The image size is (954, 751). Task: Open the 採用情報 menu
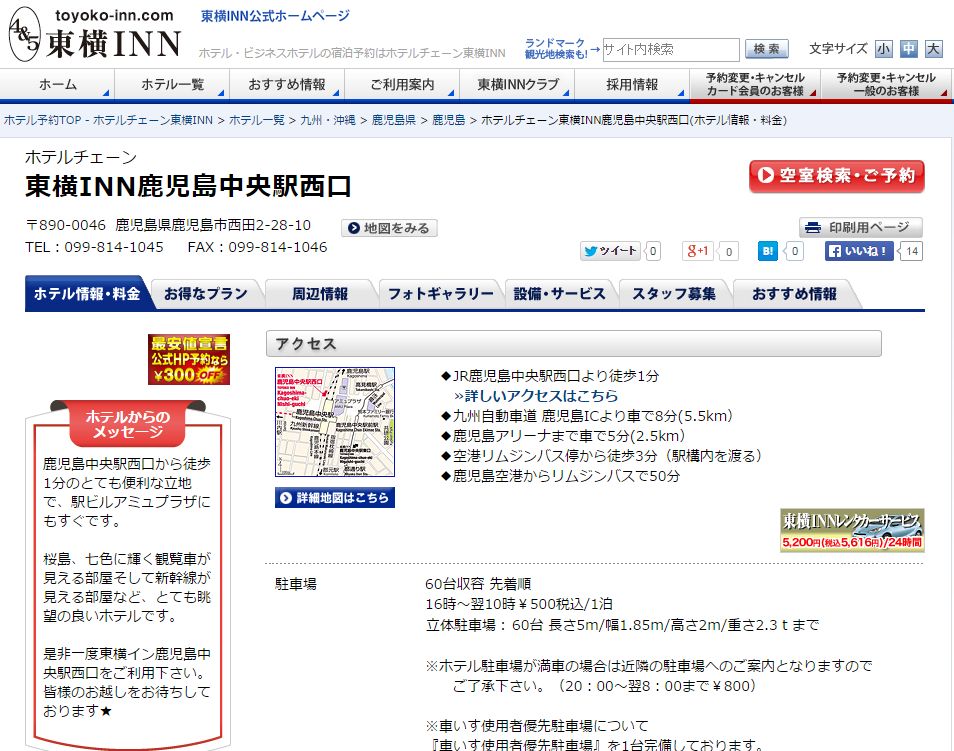tap(632, 85)
